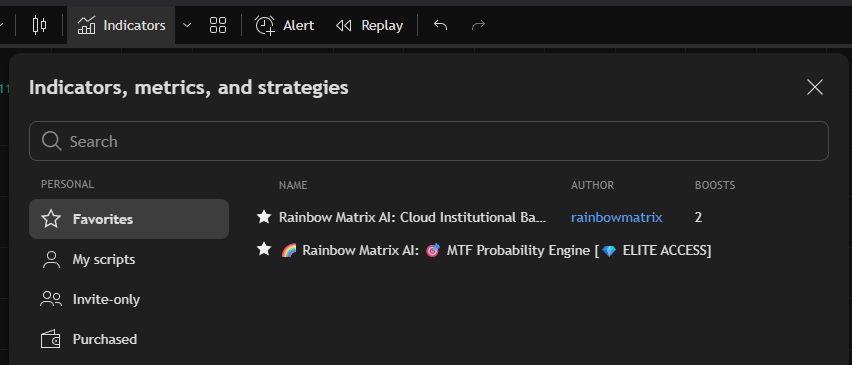
Task: Undo the last chart action
Action: (440, 25)
